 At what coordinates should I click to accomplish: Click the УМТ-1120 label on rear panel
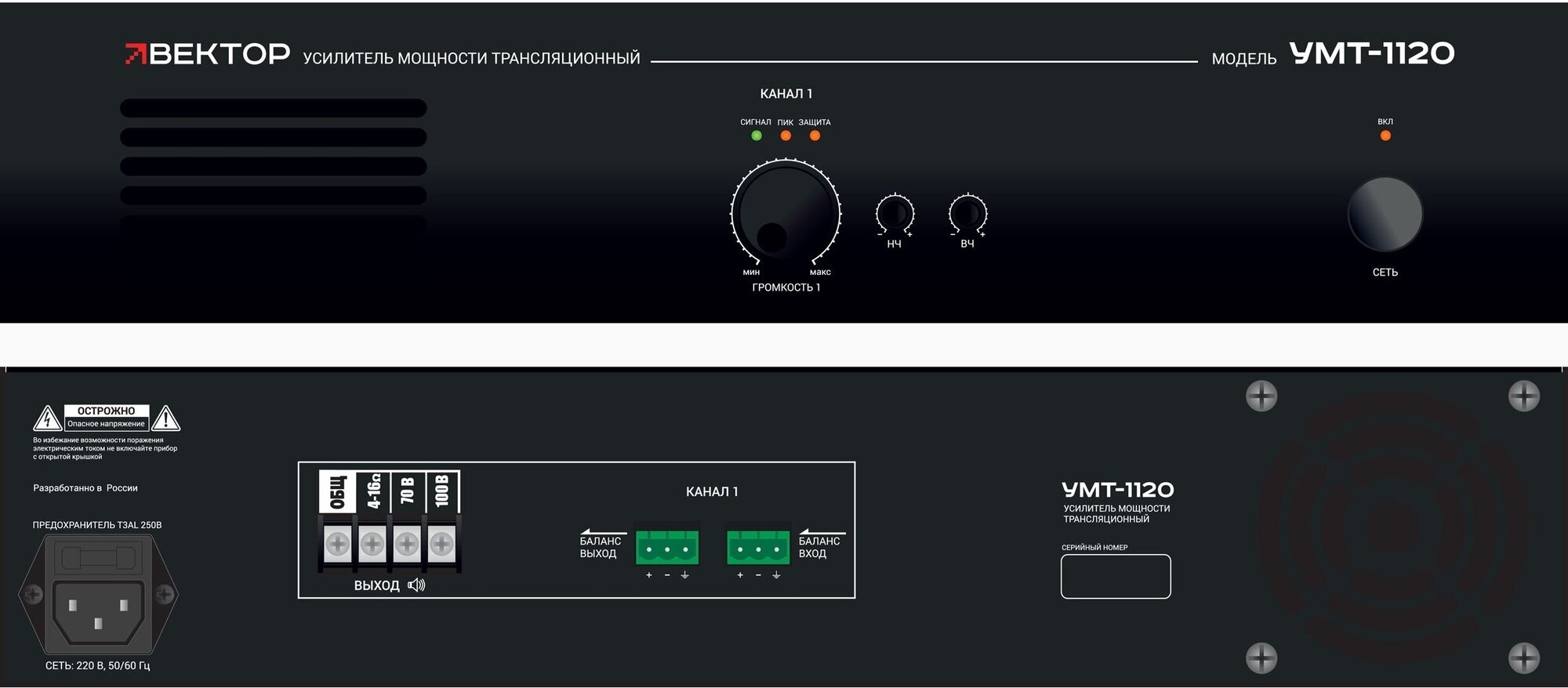point(1117,490)
